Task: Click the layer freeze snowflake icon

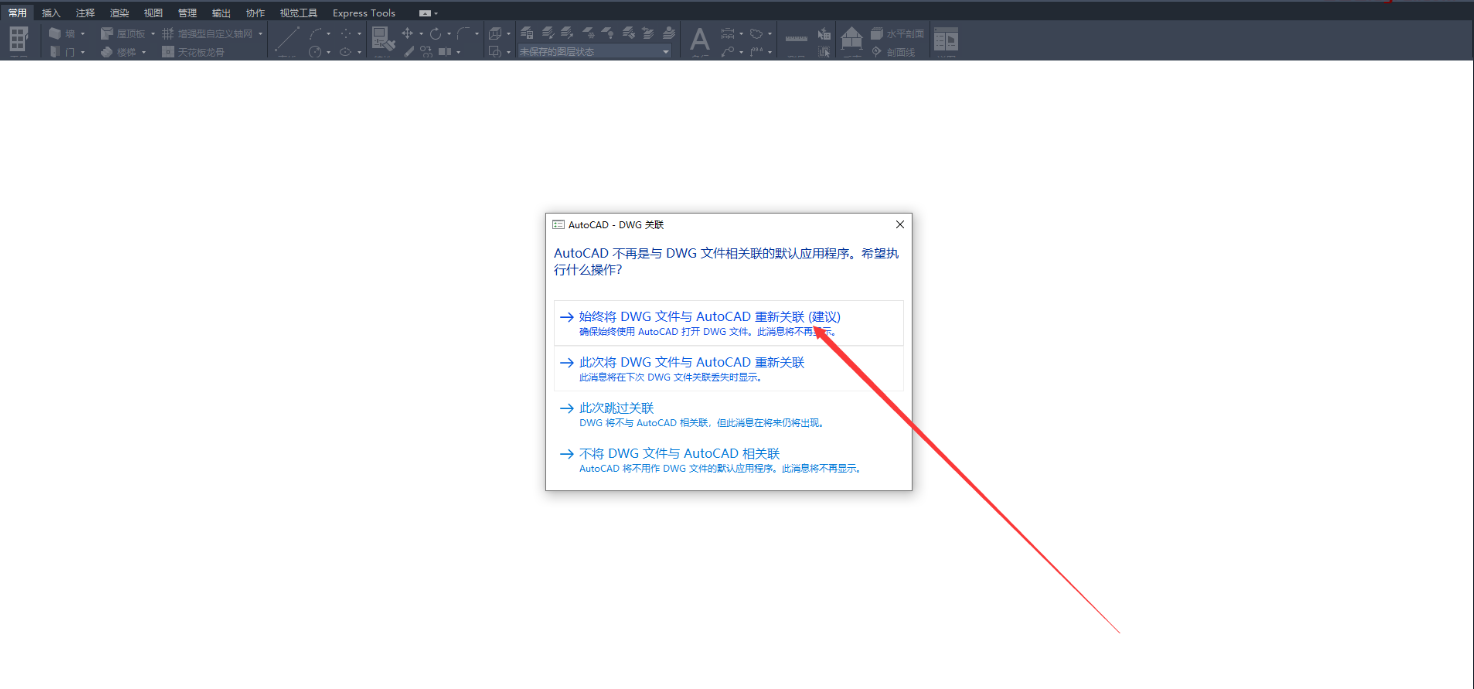Action: tap(588, 33)
